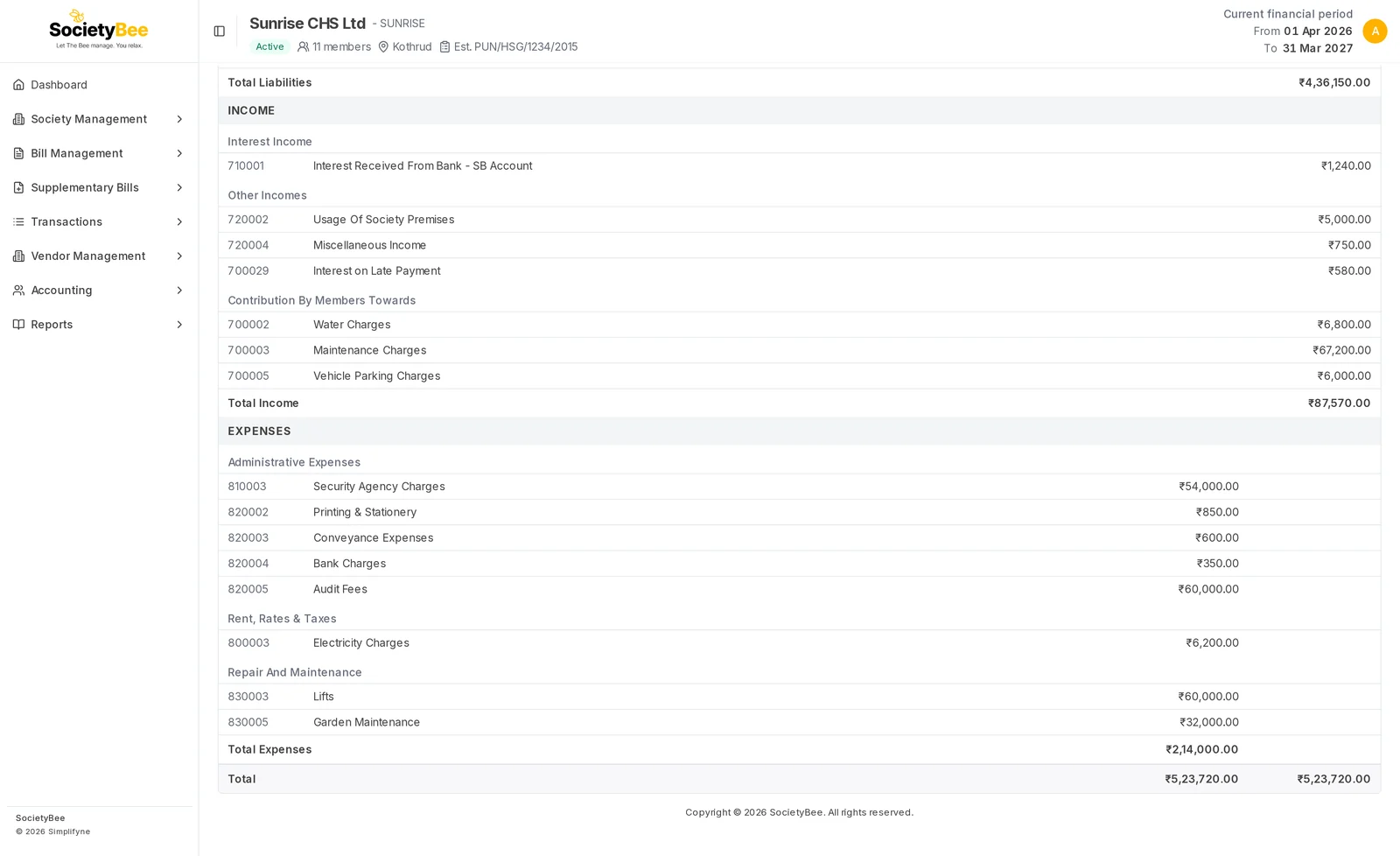Viewport: 1400px width, 856px height.
Task: Expand Society Management chevron
Action: coord(179,119)
